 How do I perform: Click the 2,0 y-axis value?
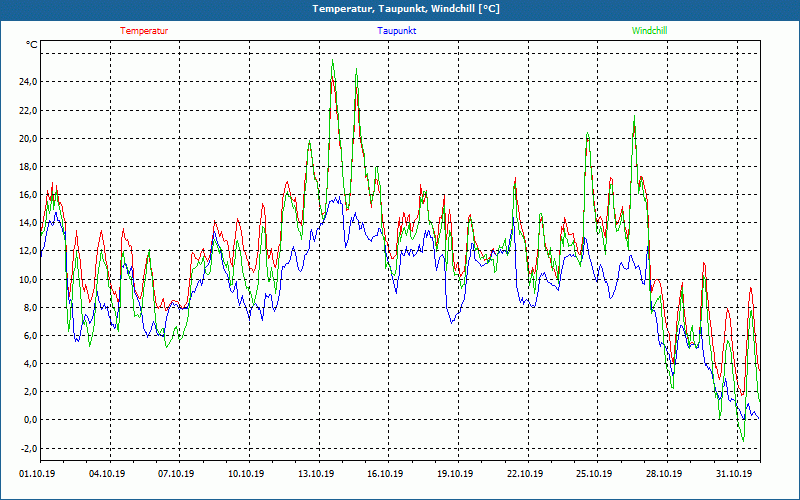point(30,391)
